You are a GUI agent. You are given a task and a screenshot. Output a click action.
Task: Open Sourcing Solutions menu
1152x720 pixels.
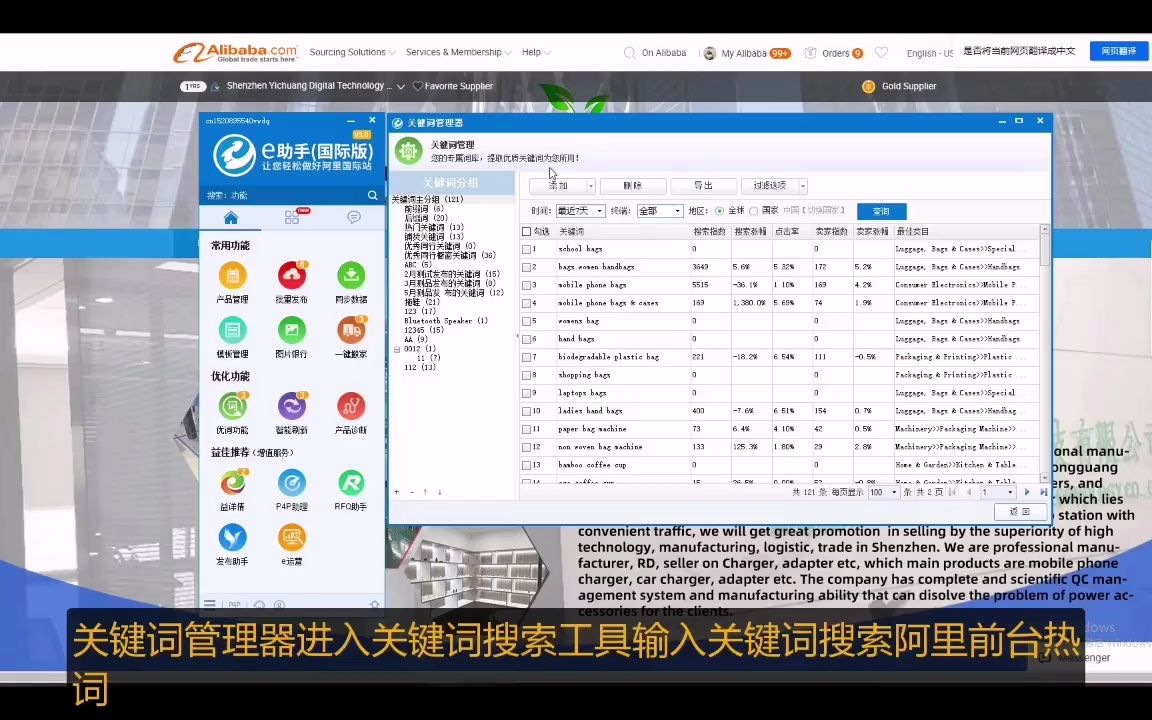pos(352,52)
